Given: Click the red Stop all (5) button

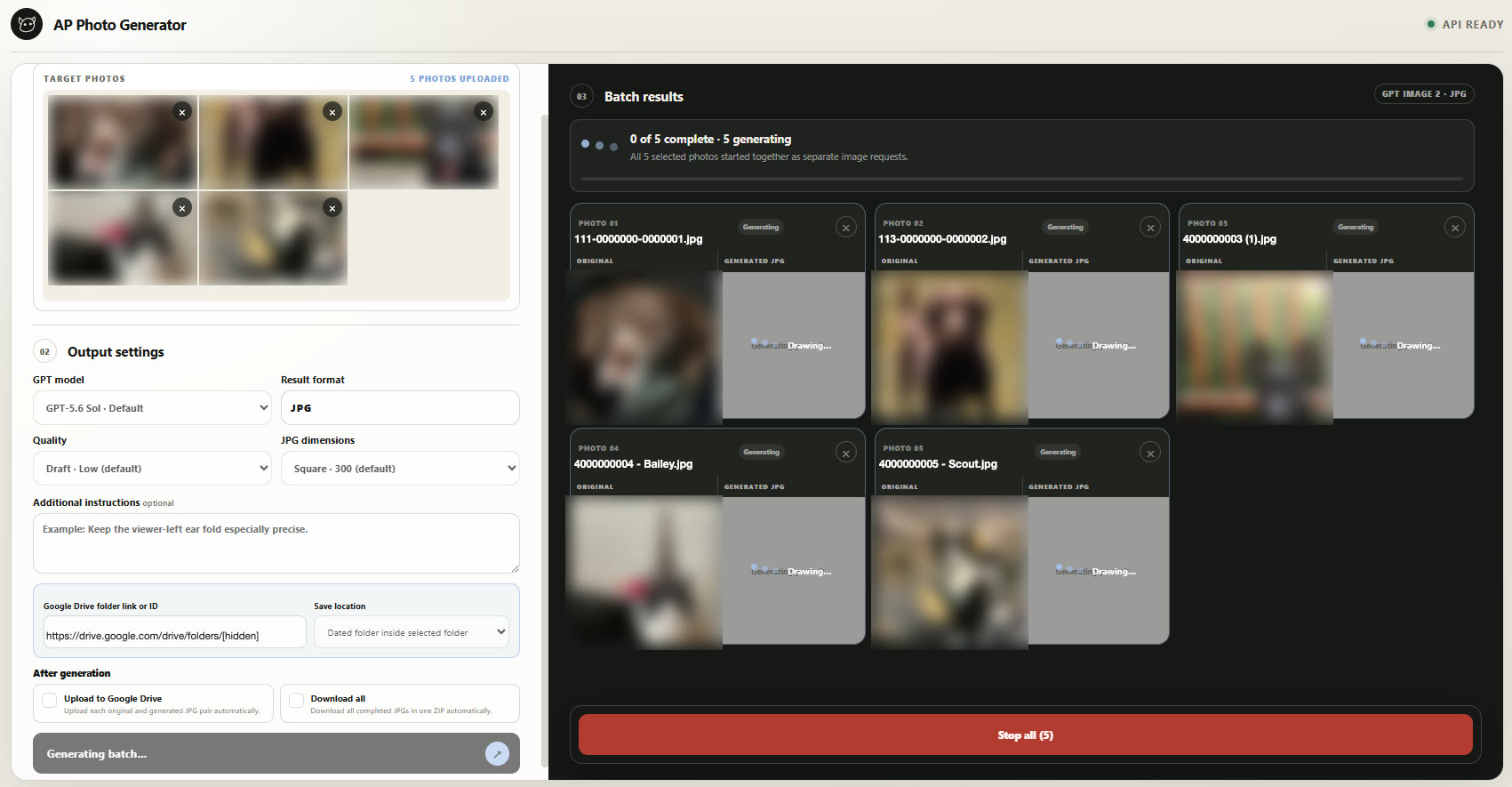Looking at the screenshot, I should click(x=1025, y=735).
